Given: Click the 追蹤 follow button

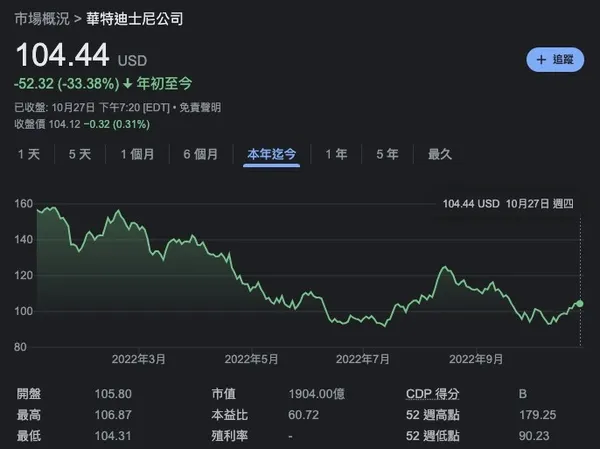Looking at the screenshot, I should click(555, 59).
